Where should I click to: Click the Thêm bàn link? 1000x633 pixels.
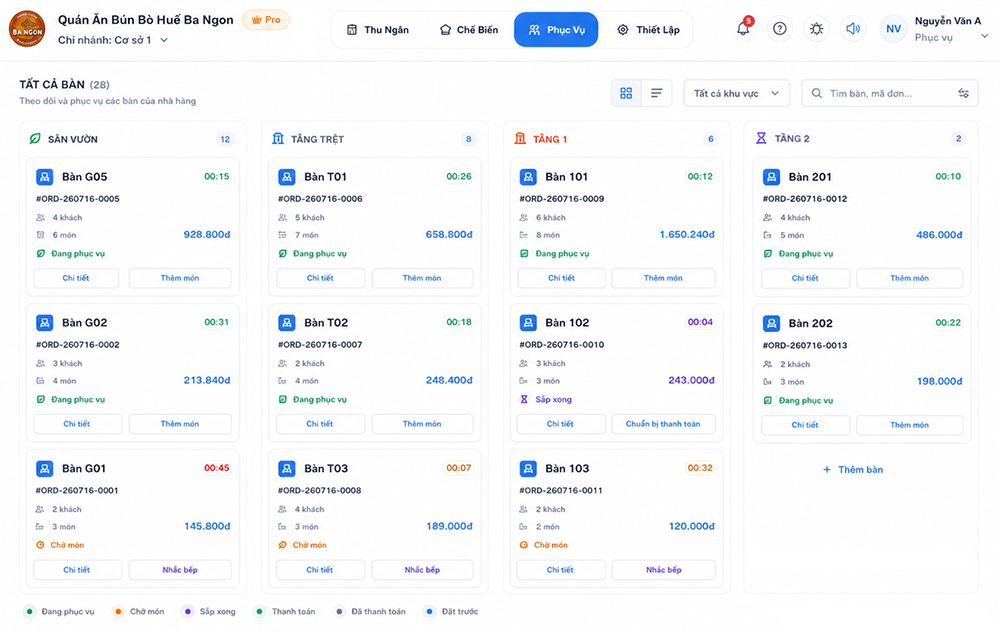tap(853, 470)
